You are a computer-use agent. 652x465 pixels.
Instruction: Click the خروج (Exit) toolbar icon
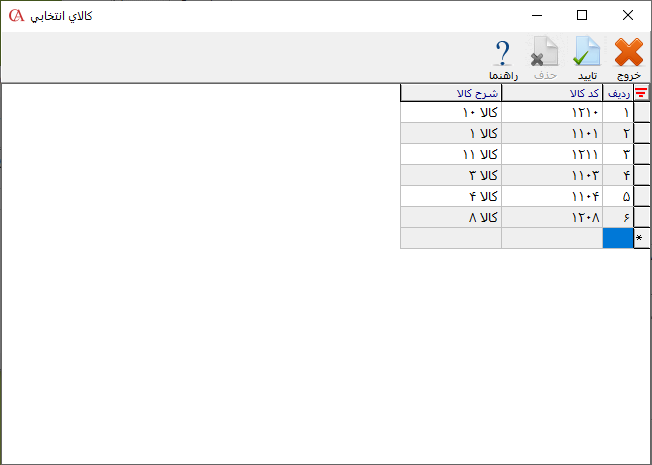pos(628,58)
